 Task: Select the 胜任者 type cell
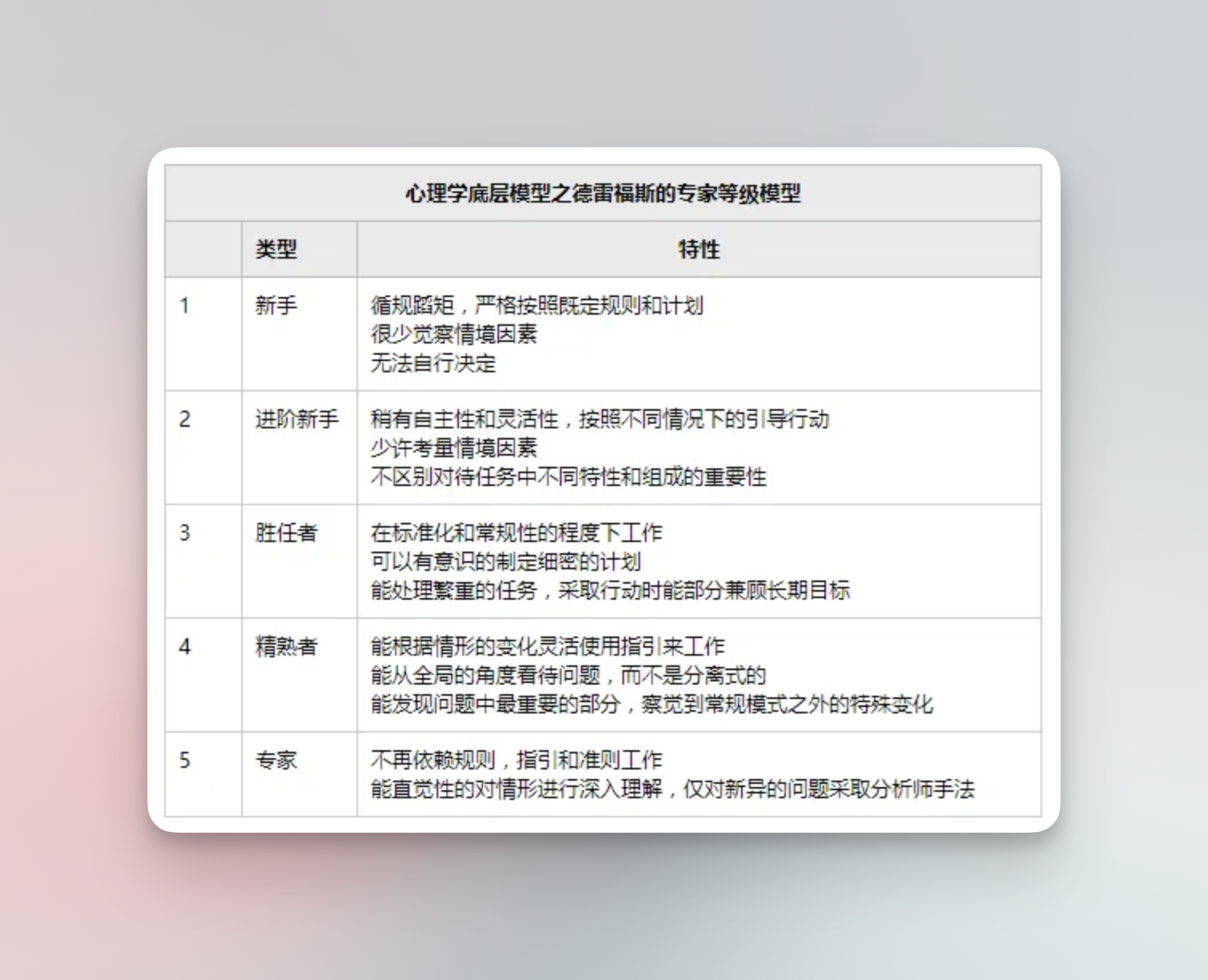coord(286,533)
